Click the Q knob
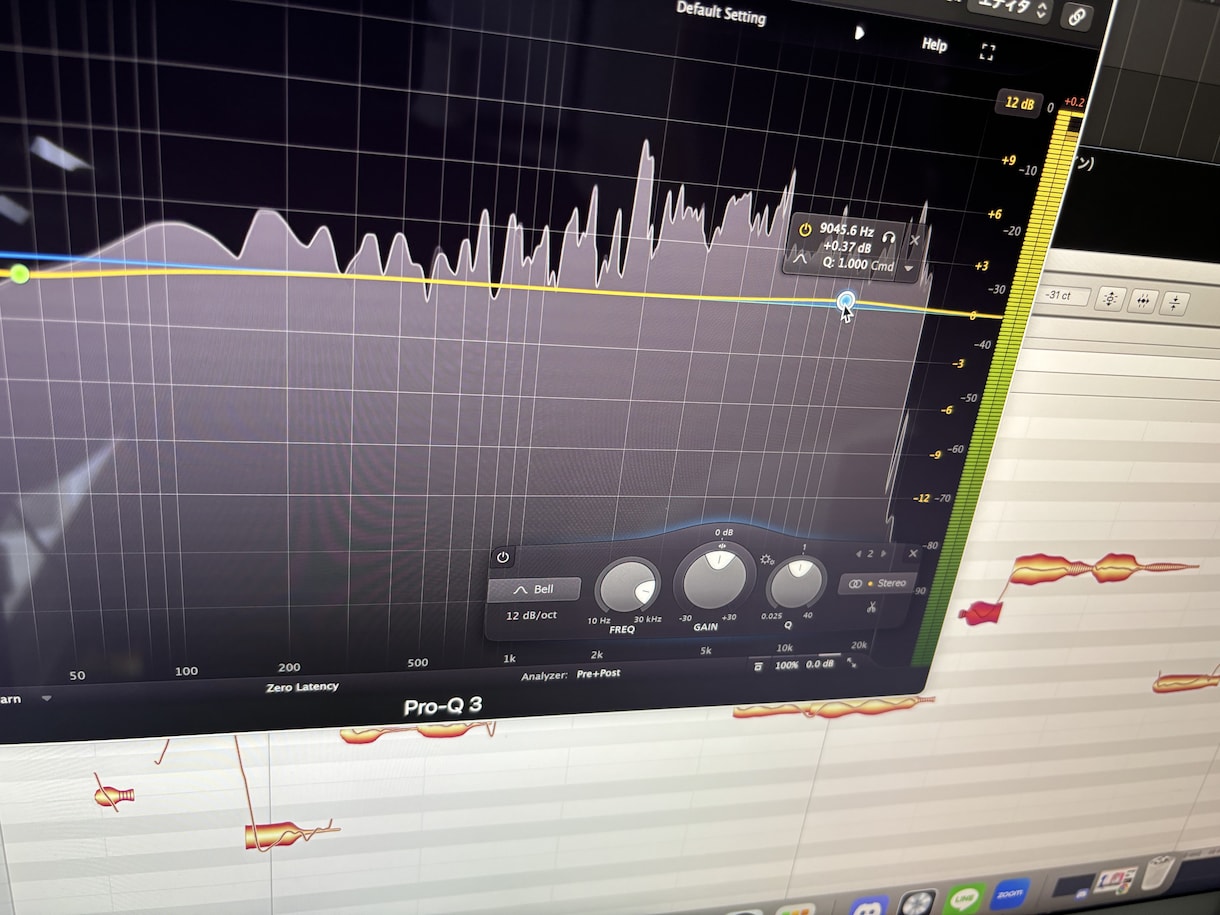 [796, 584]
